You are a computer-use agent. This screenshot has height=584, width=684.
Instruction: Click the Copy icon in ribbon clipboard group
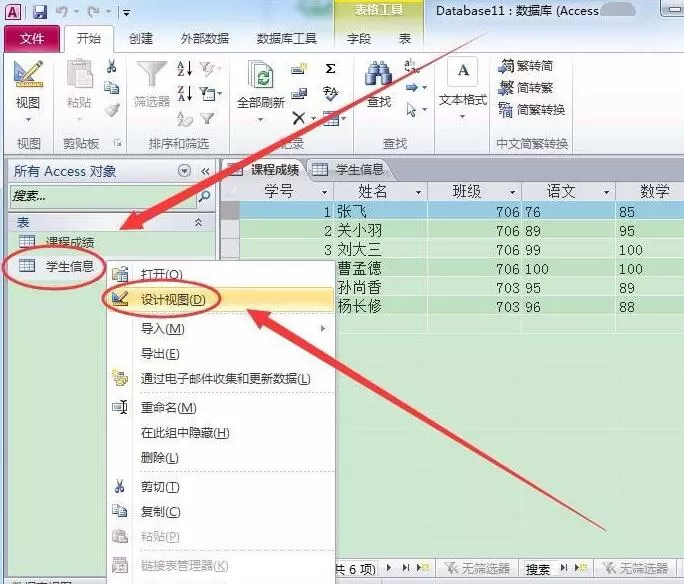coord(112,88)
